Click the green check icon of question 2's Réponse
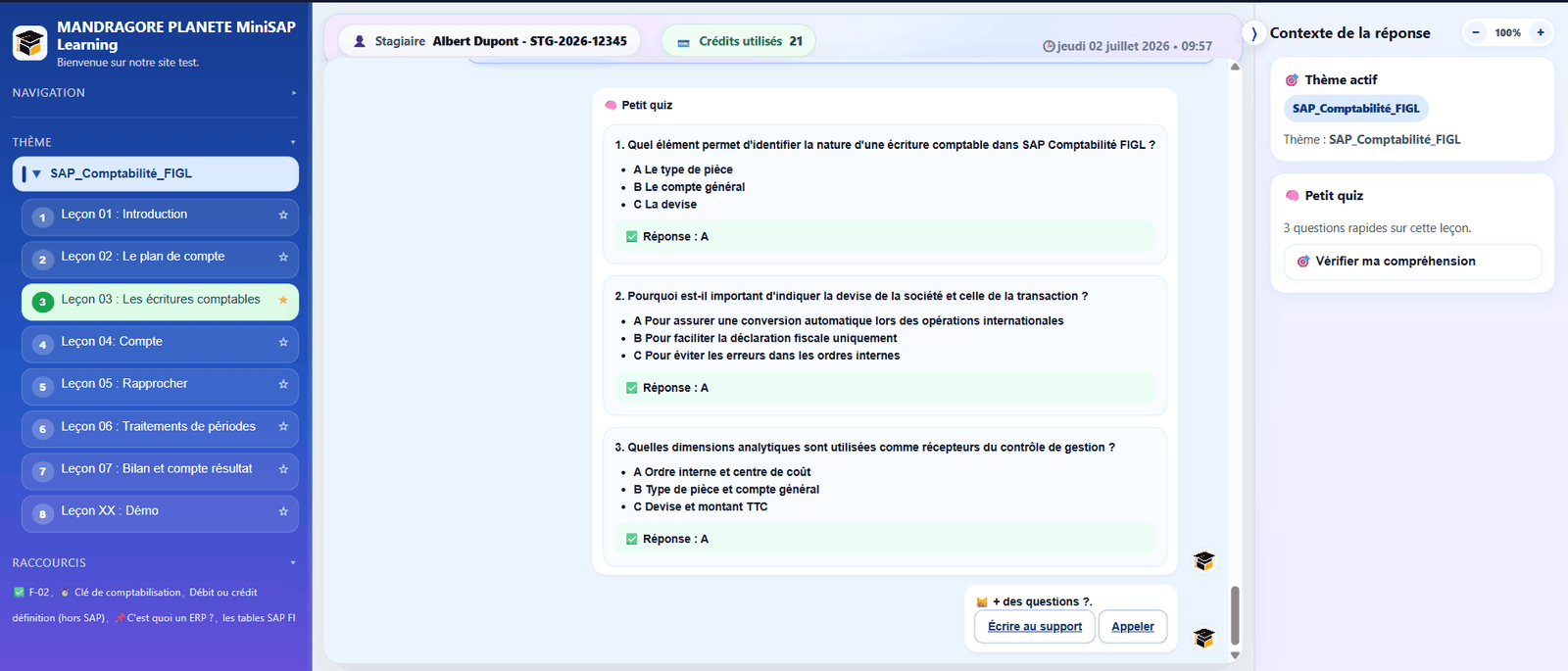The image size is (1568, 671). pyautogui.click(x=631, y=388)
